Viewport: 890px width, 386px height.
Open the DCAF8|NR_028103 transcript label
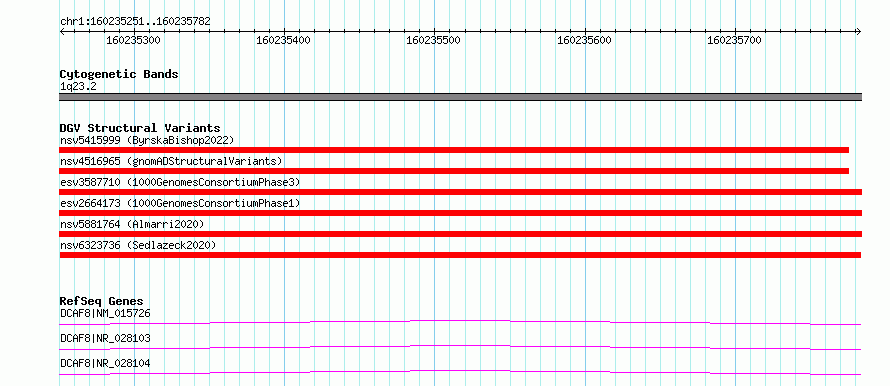(105, 338)
